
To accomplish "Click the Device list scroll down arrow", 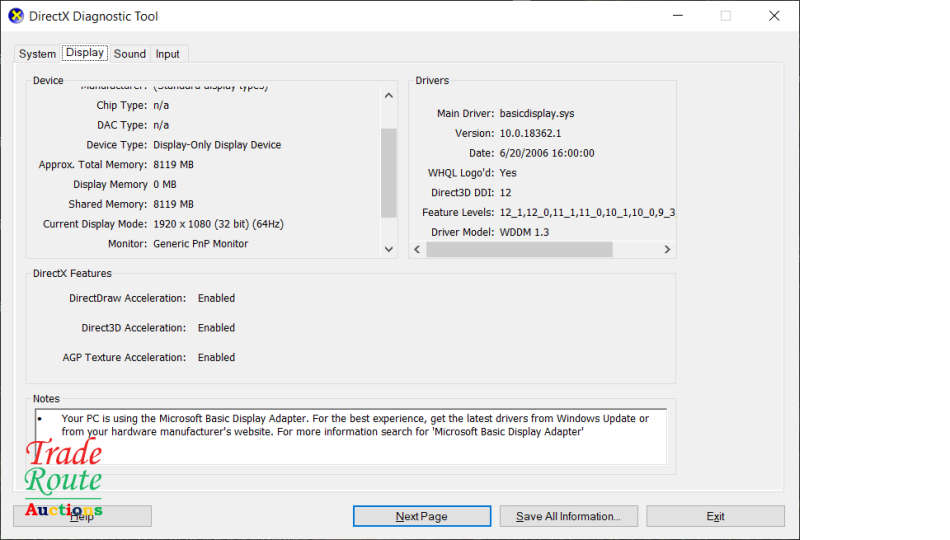I will pyautogui.click(x=389, y=249).
